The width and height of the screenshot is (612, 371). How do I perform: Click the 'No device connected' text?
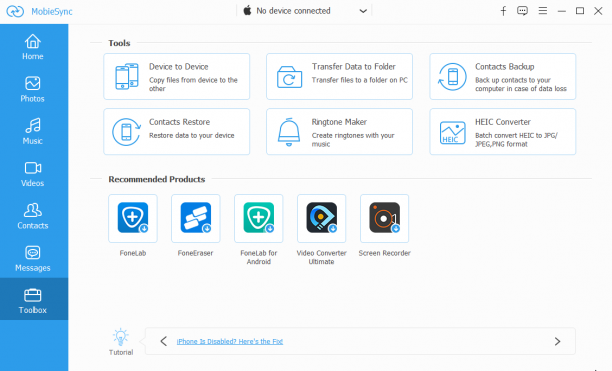(293, 11)
